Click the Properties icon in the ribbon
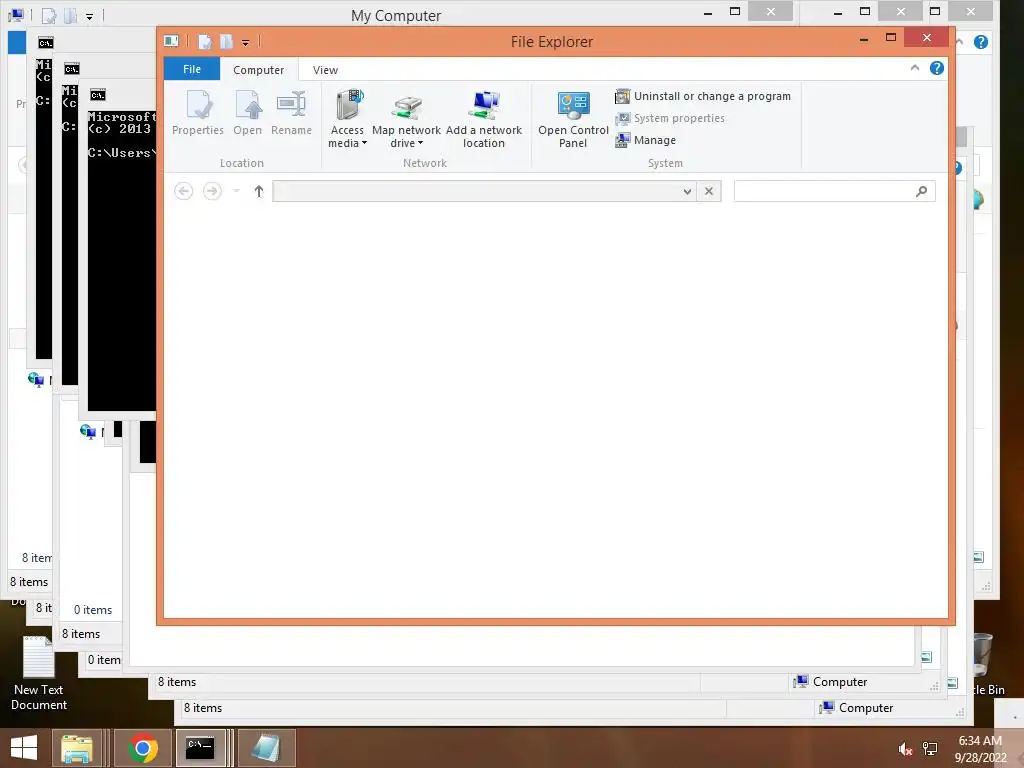1024x768 pixels. pos(198,113)
